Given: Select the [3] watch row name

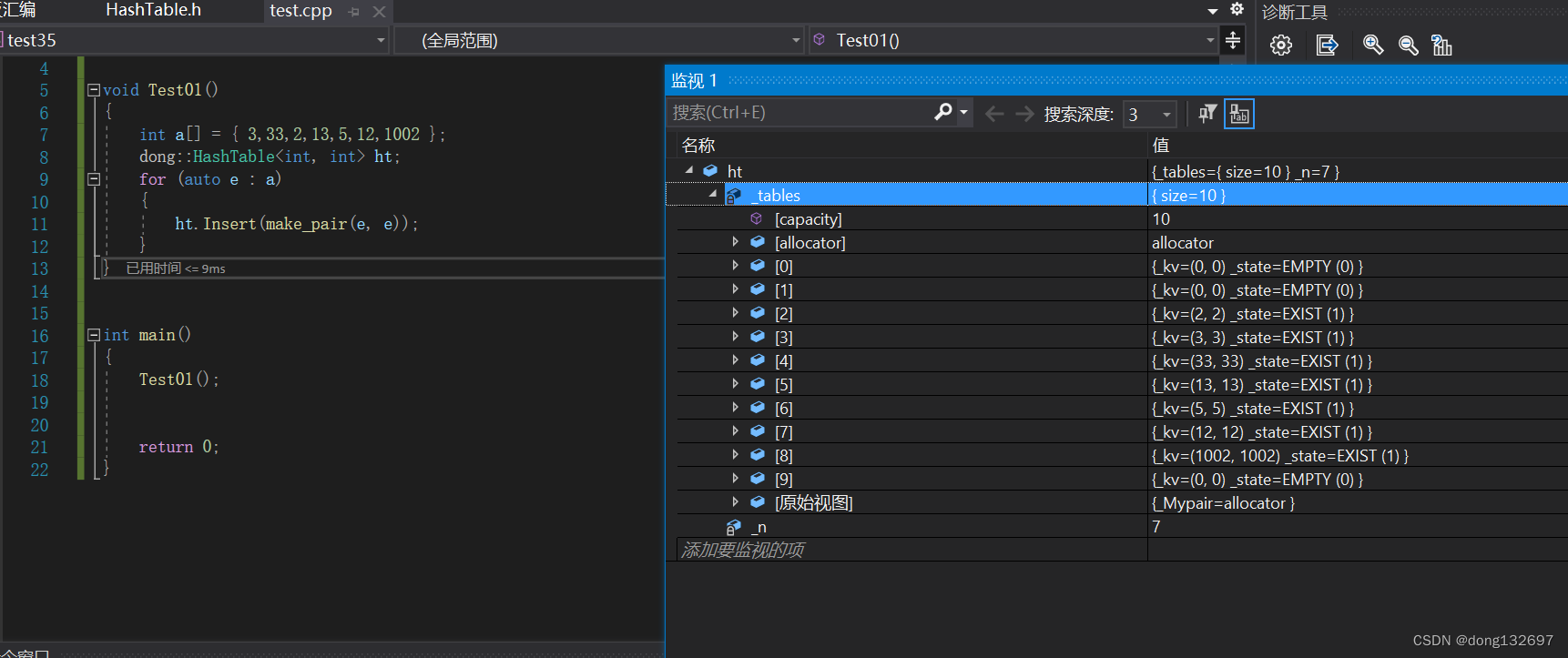Looking at the screenshot, I should coord(783,338).
